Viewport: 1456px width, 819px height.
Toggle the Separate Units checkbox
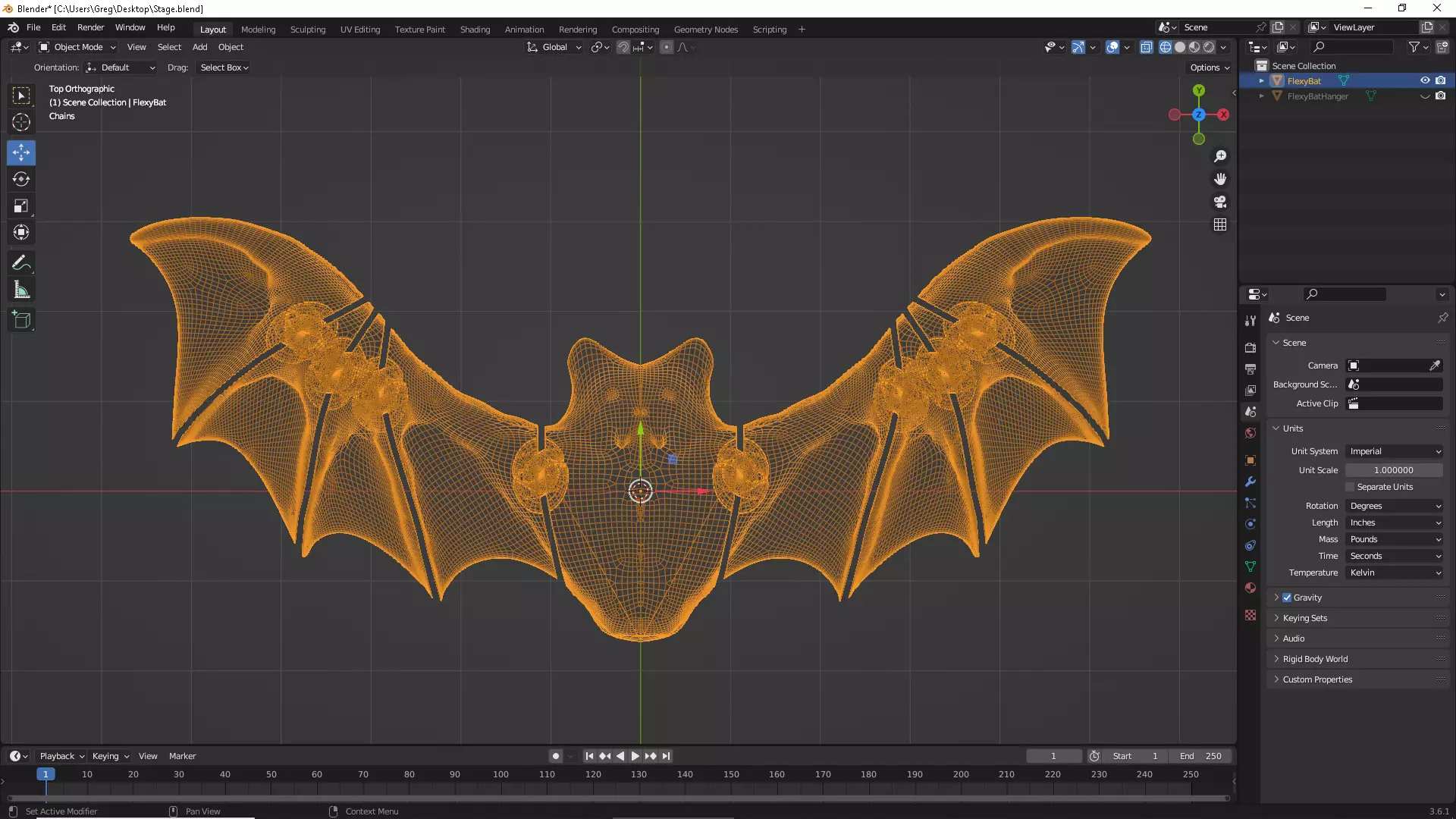point(1350,487)
